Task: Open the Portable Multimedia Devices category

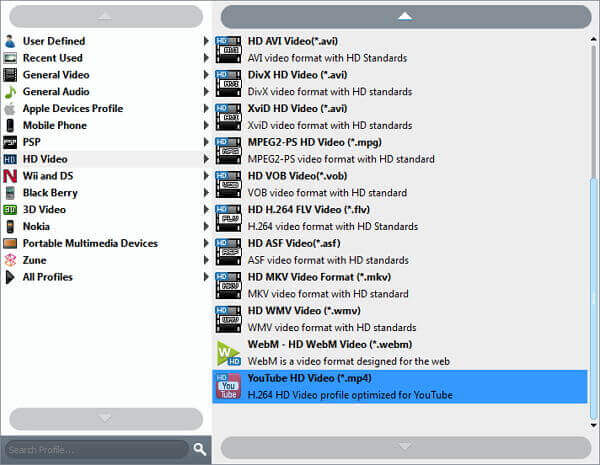Action: click(106, 243)
